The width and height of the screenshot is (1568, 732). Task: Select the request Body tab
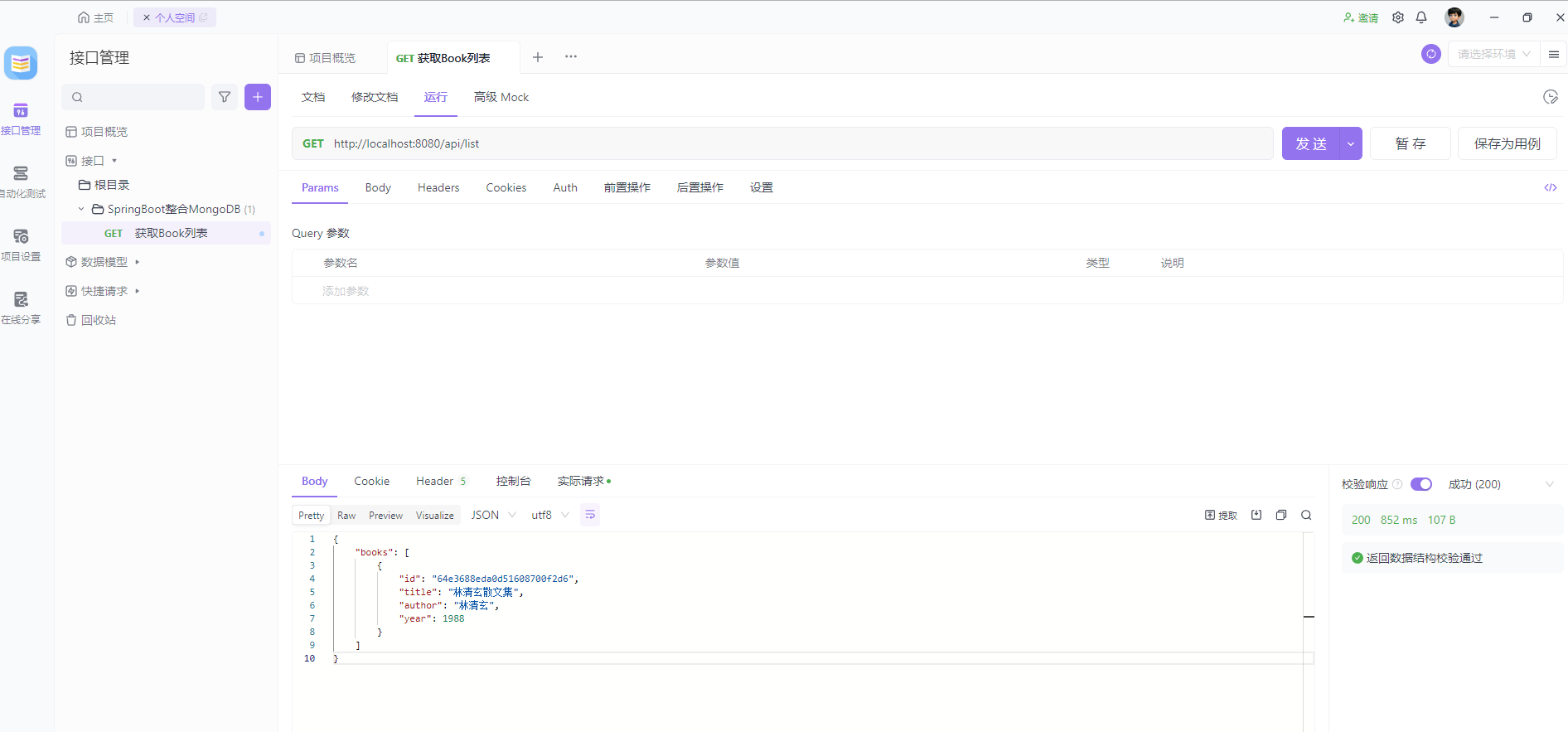pyautogui.click(x=378, y=187)
